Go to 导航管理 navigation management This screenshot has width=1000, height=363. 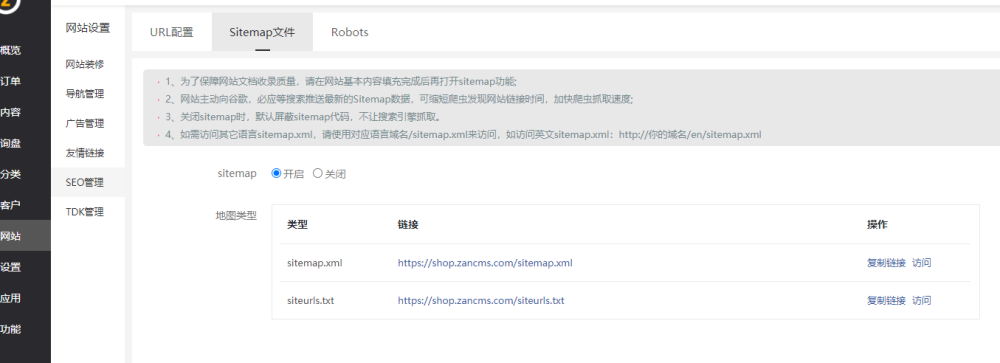[85, 94]
